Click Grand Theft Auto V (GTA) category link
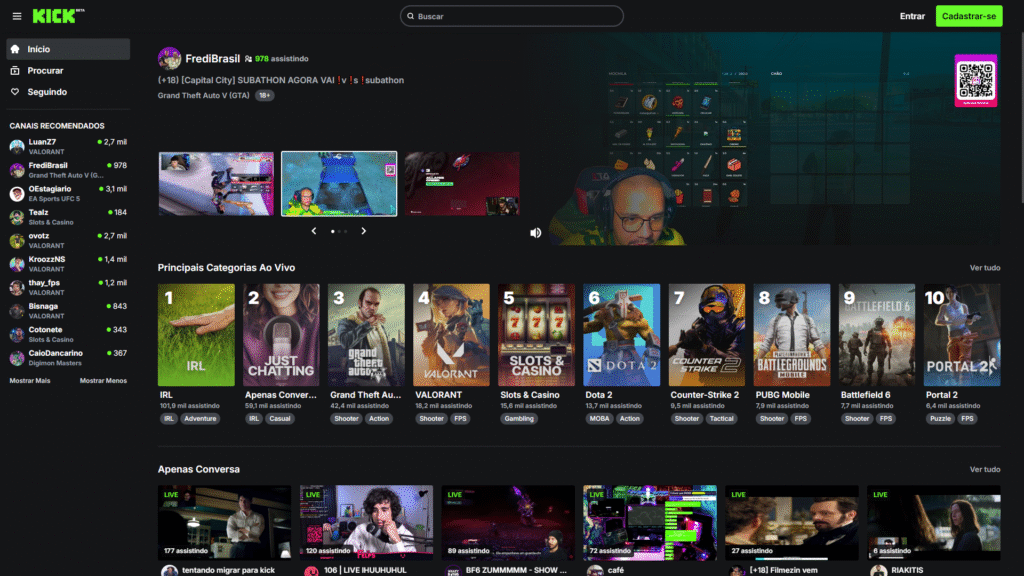This screenshot has width=1024, height=576. [x=204, y=95]
